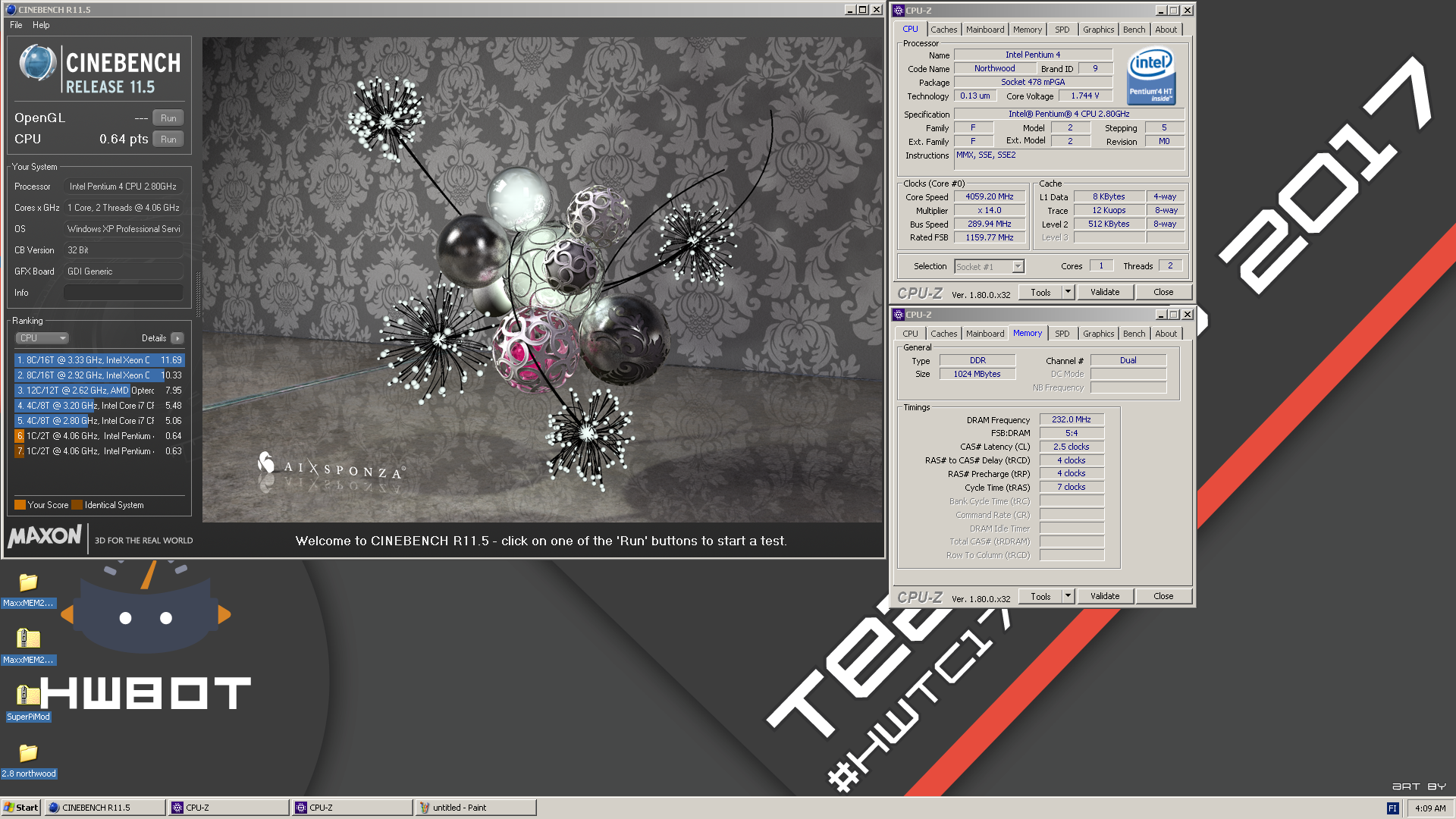Click Close button in upper CPU-Z window
The width and height of the screenshot is (1456, 819).
tap(1163, 292)
